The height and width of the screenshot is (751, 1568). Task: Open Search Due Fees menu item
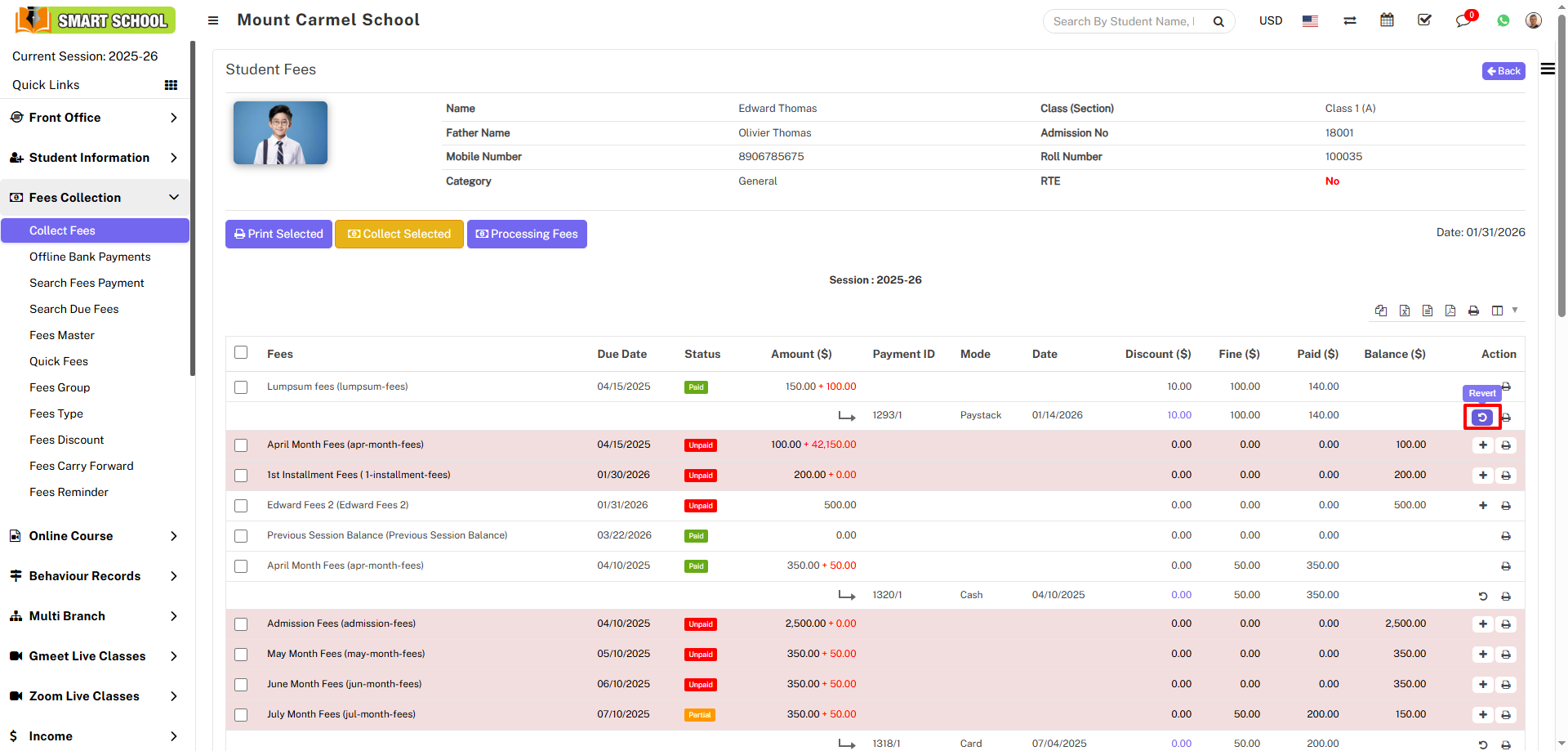[74, 309]
